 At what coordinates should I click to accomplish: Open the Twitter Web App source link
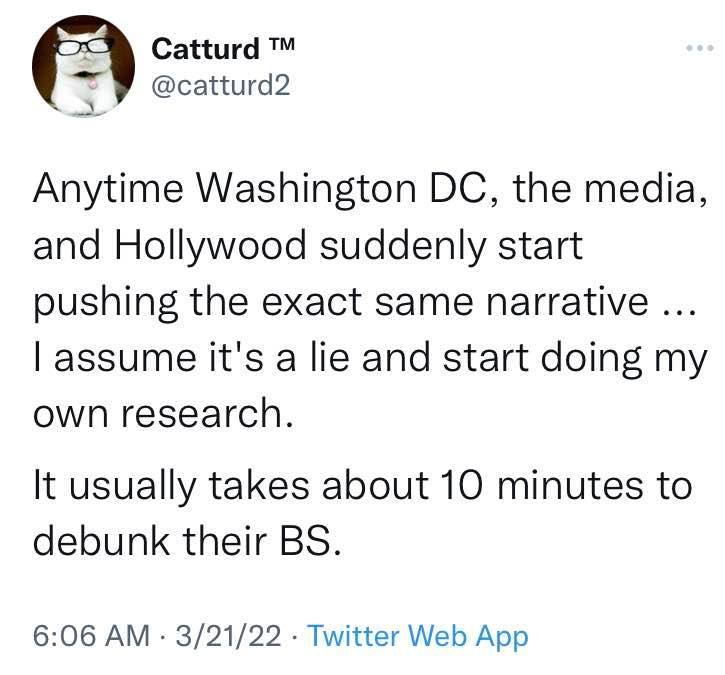(x=418, y=635)
